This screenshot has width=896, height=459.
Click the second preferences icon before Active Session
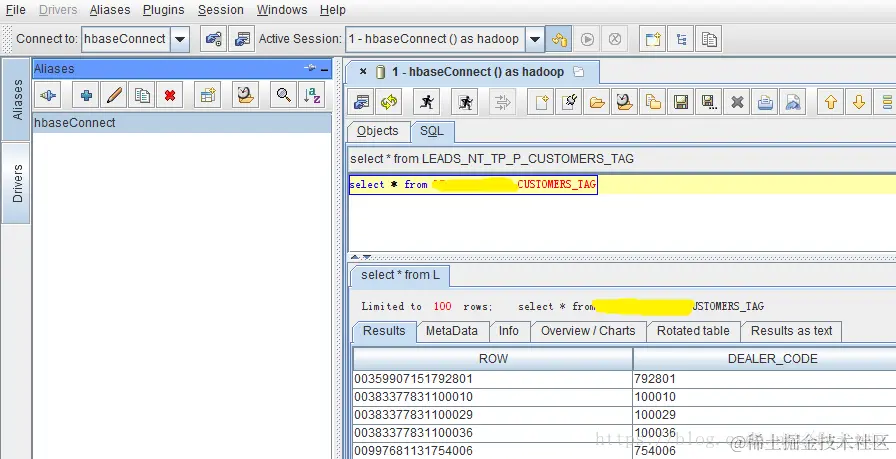(242, 39)
